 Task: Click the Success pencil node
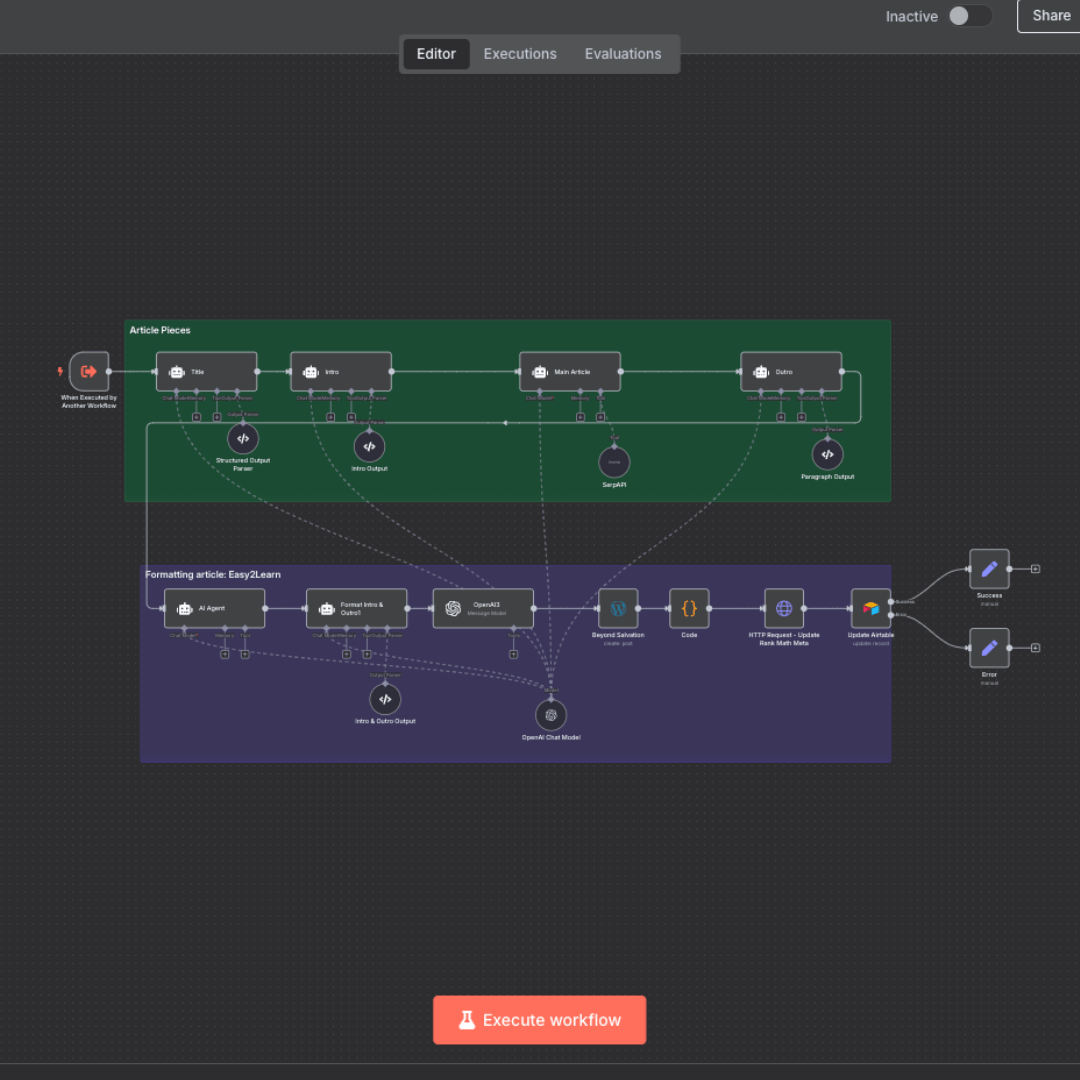(x=989, y=569)
